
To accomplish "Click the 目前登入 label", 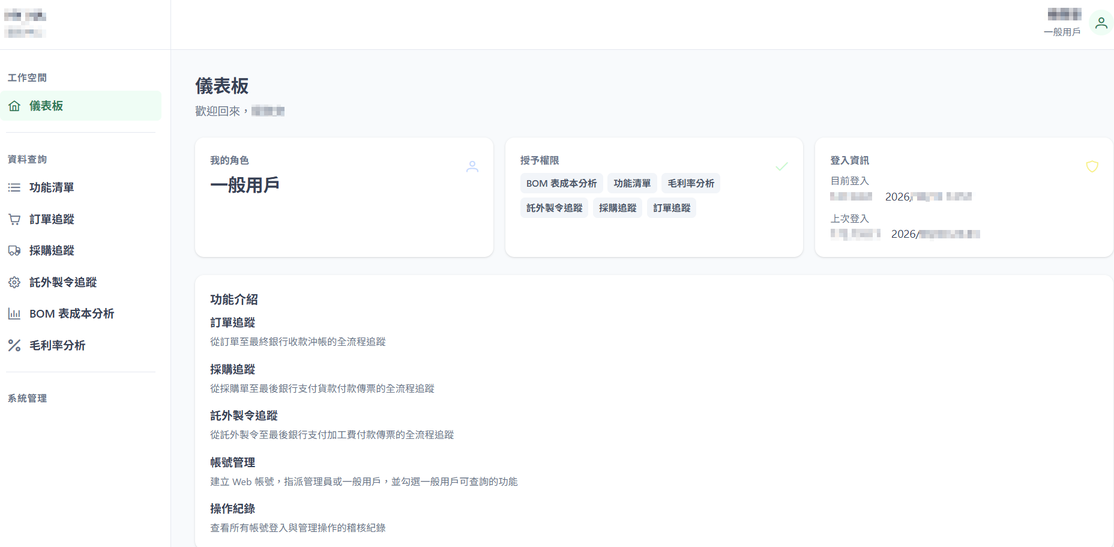I will [849, 181].
